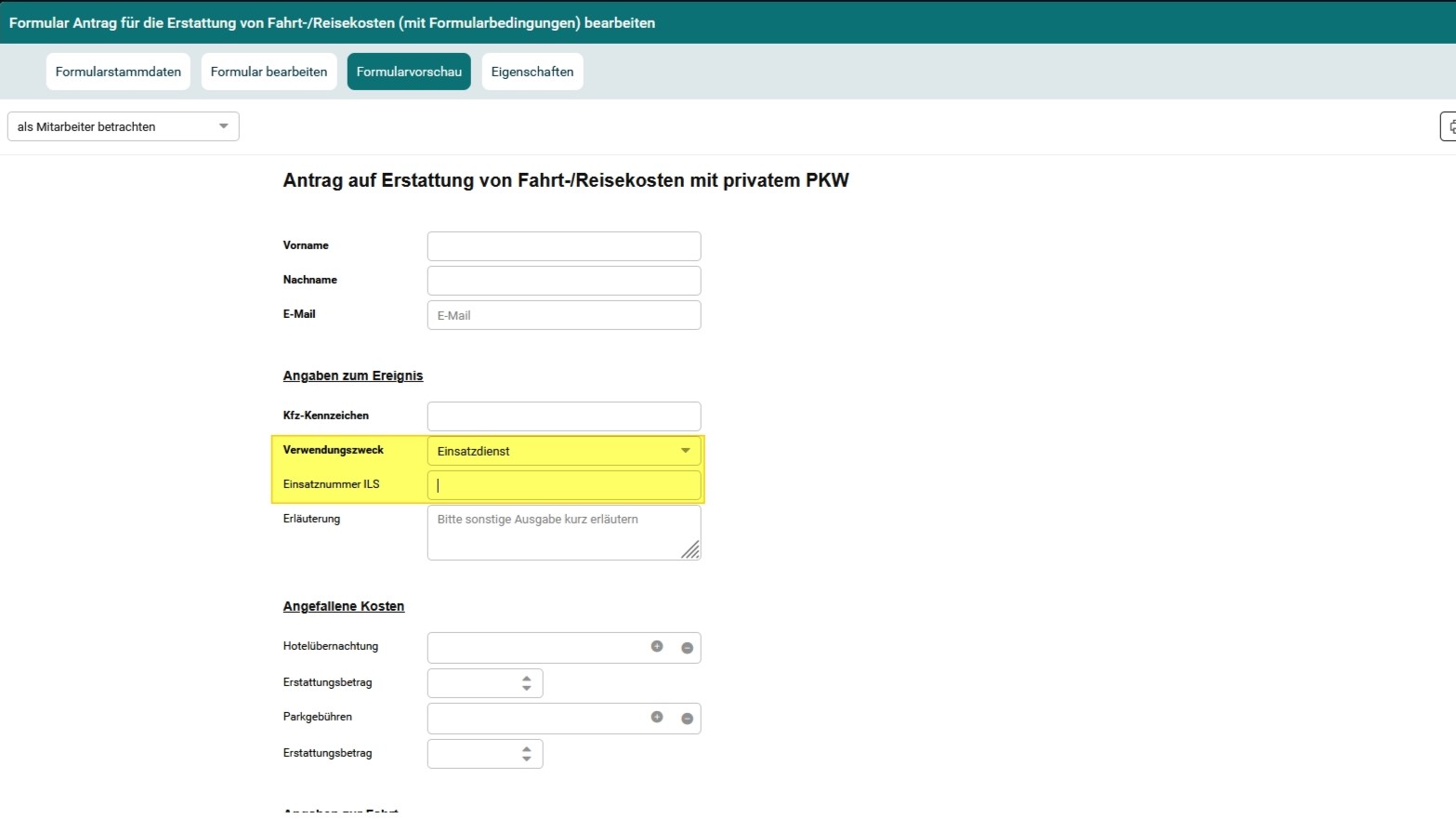Image resolution: width=1456 pixels, height=819 pixels.
Task: Click the 'Angefallene Kosten' heading
Action: tap(344, 606)
